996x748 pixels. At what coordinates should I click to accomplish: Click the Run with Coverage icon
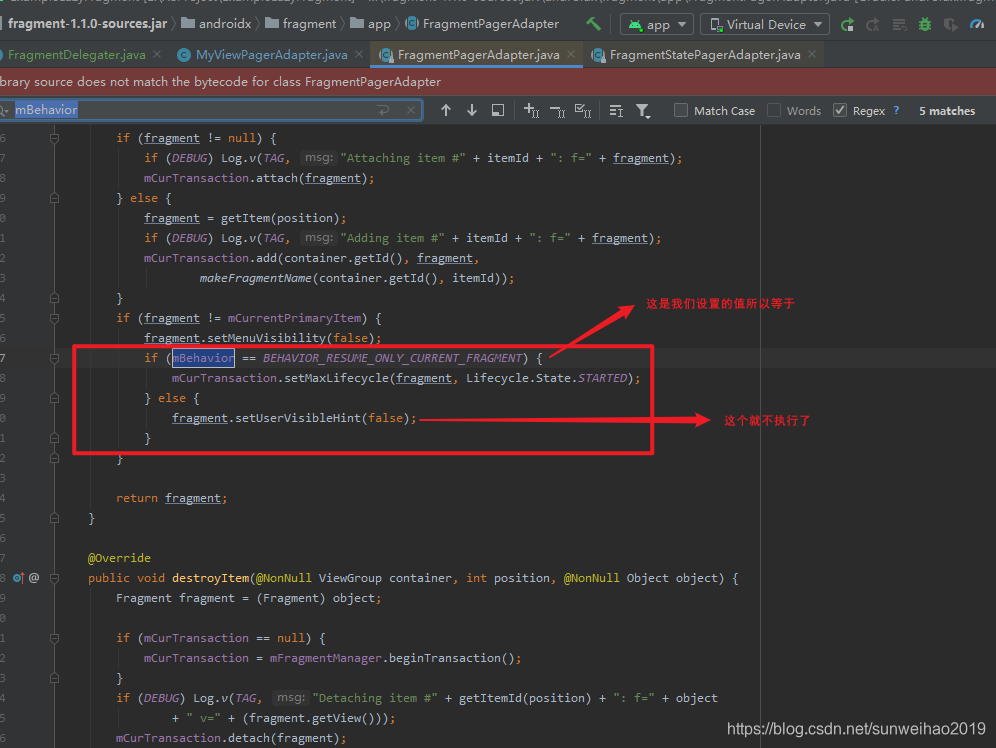click(x=950, y=25)
